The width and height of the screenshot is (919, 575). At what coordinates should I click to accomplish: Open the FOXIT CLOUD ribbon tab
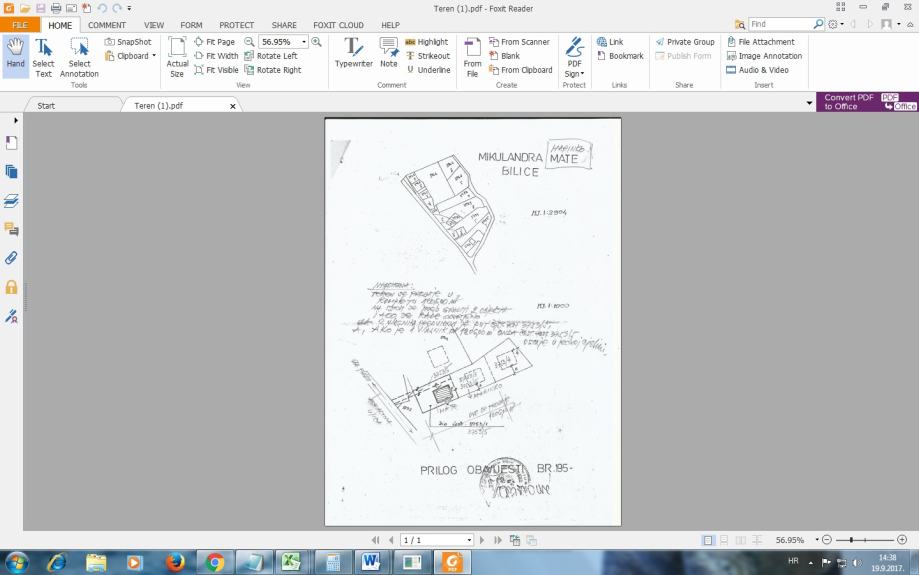[x=338, y=25]
